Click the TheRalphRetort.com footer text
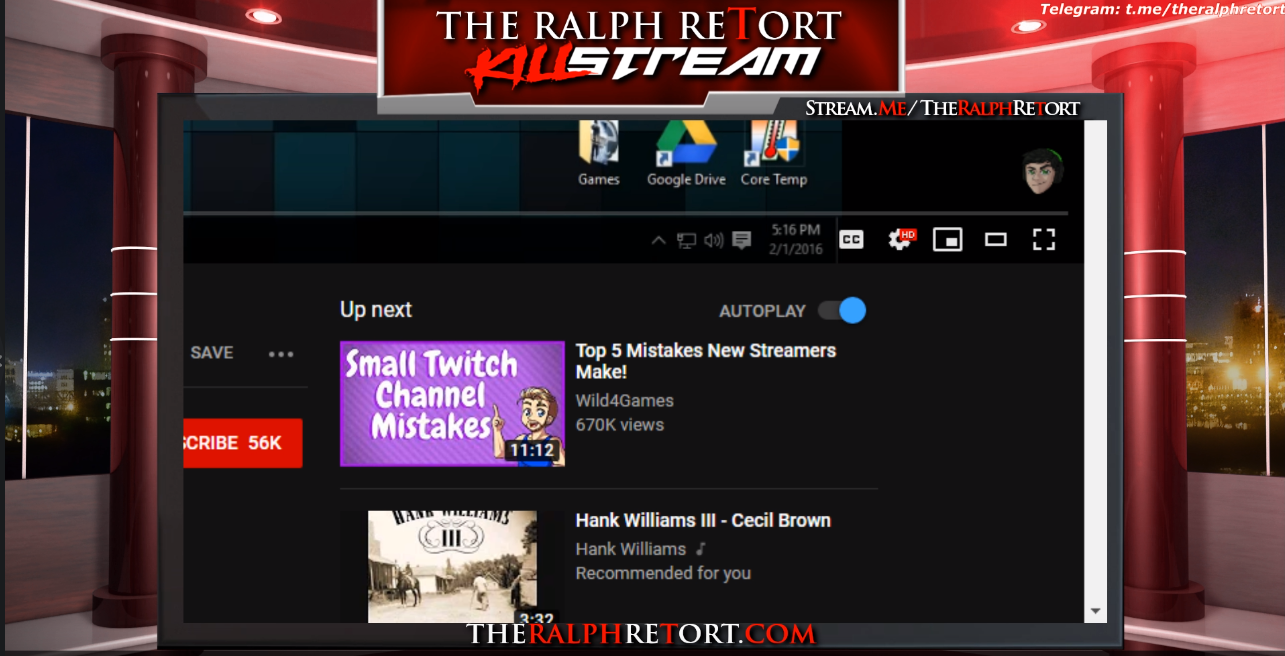The height and width of the screenshot is (656, 1285). [x=641, y=633]
